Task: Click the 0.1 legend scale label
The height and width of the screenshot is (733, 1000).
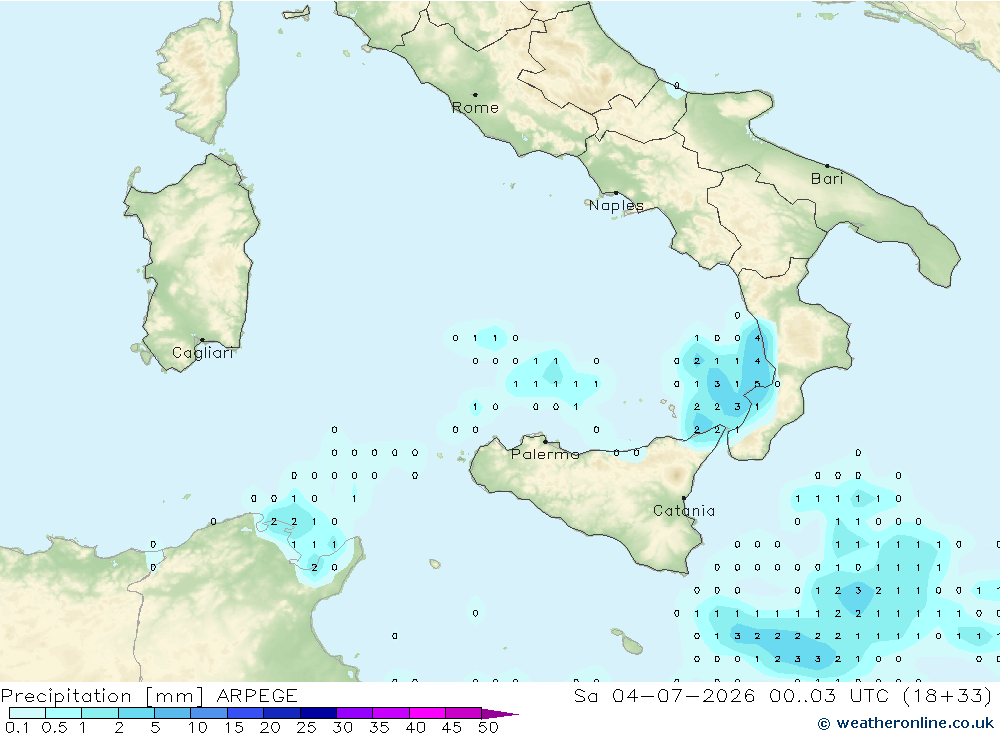Action: [17, 727]
